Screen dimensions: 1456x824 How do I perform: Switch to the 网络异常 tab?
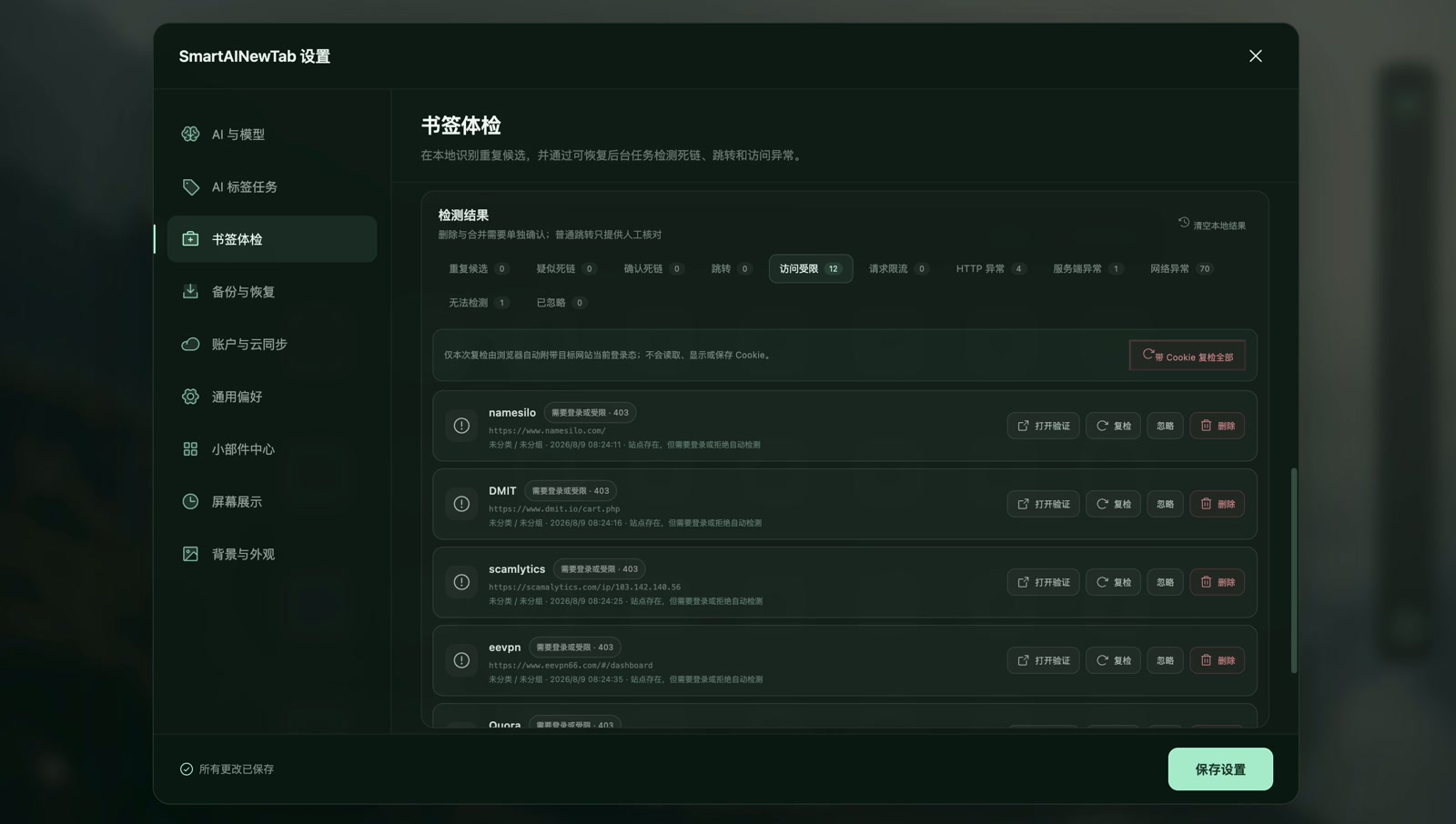[1181, 269]
